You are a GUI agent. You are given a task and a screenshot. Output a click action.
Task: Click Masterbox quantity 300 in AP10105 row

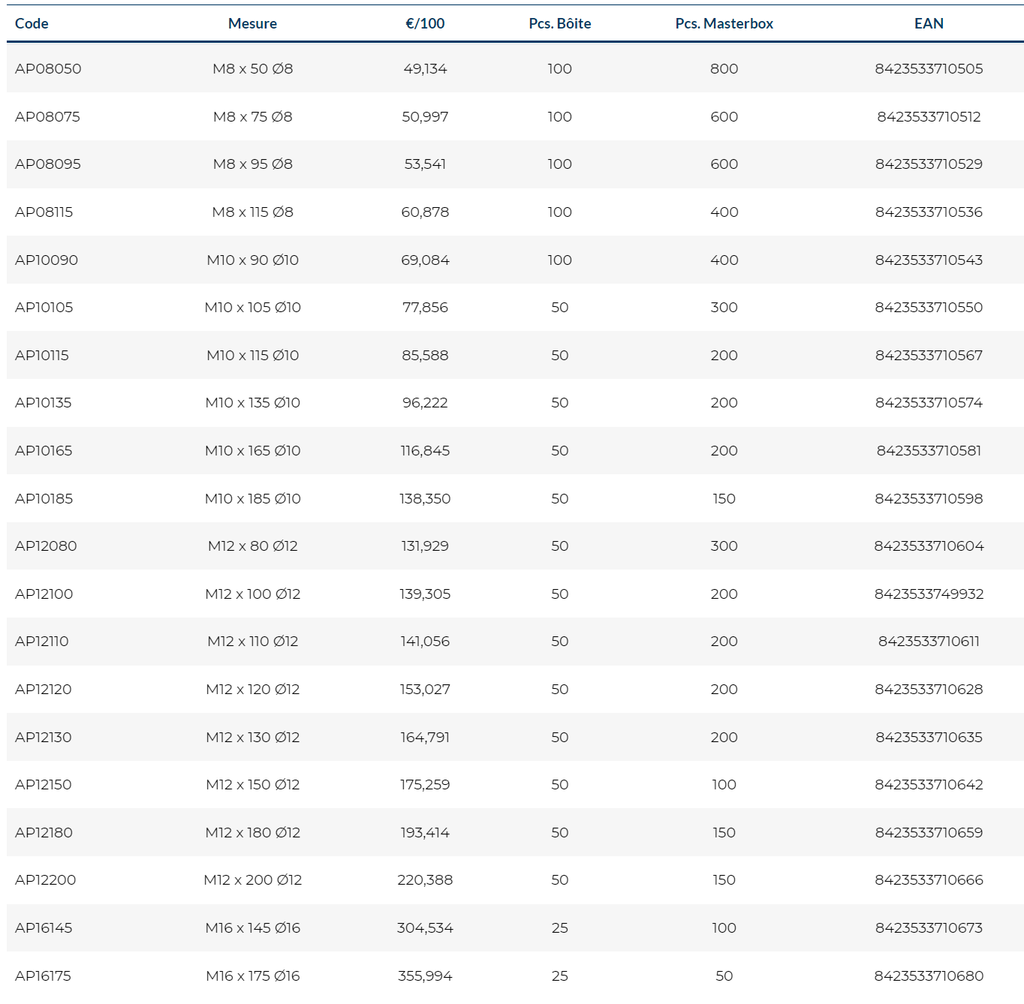click(724, 307)
